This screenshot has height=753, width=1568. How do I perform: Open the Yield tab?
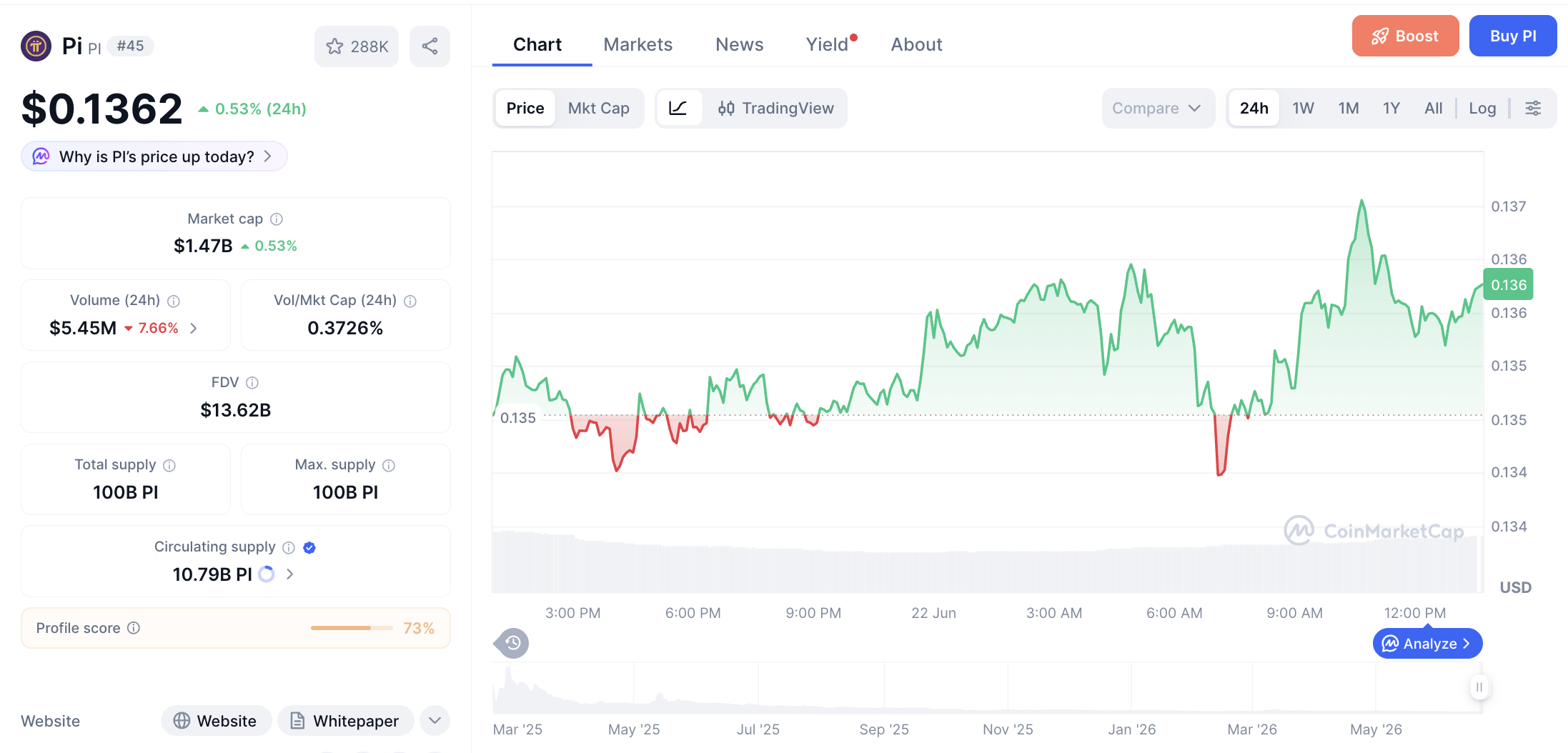coord(828,44)
